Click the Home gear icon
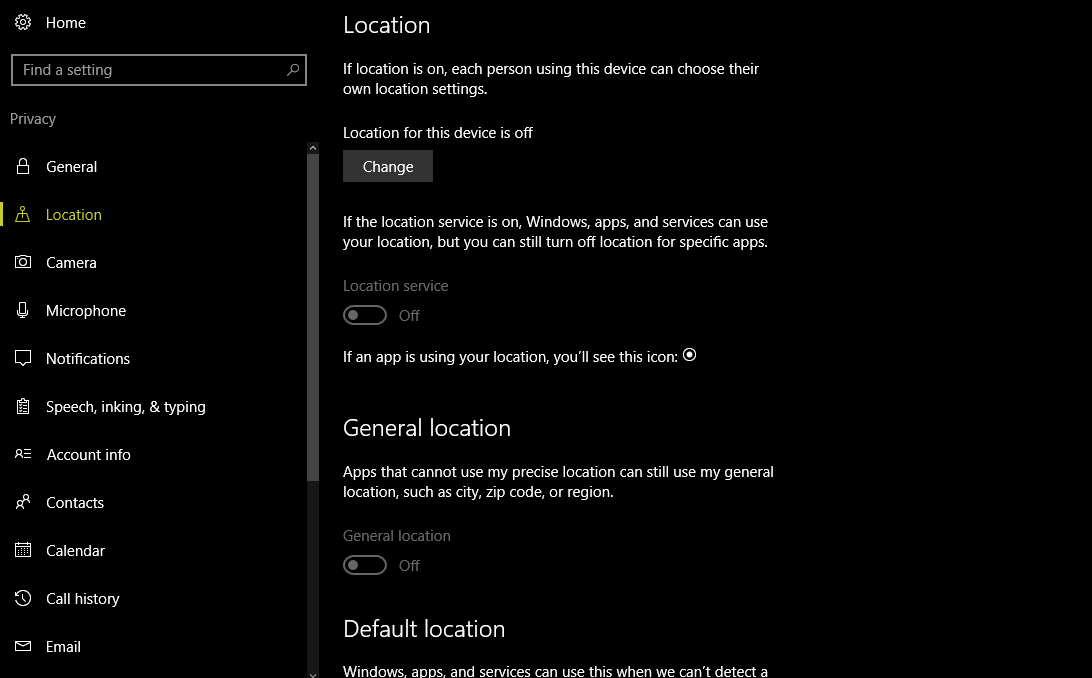The height and width of the screenshot is (678, 1092). coord(23,22)
